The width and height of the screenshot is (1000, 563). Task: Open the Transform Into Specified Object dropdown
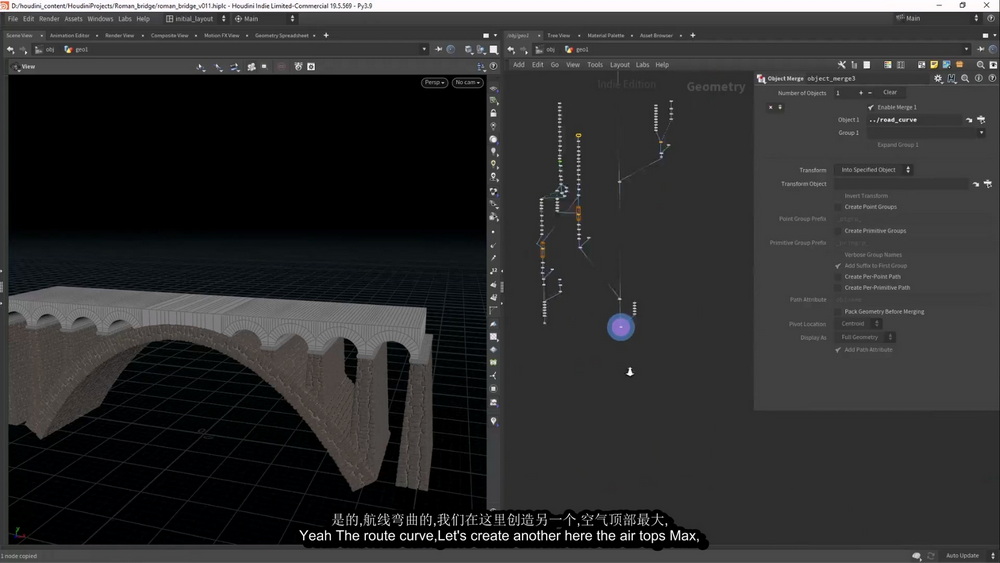pos(874,170)
